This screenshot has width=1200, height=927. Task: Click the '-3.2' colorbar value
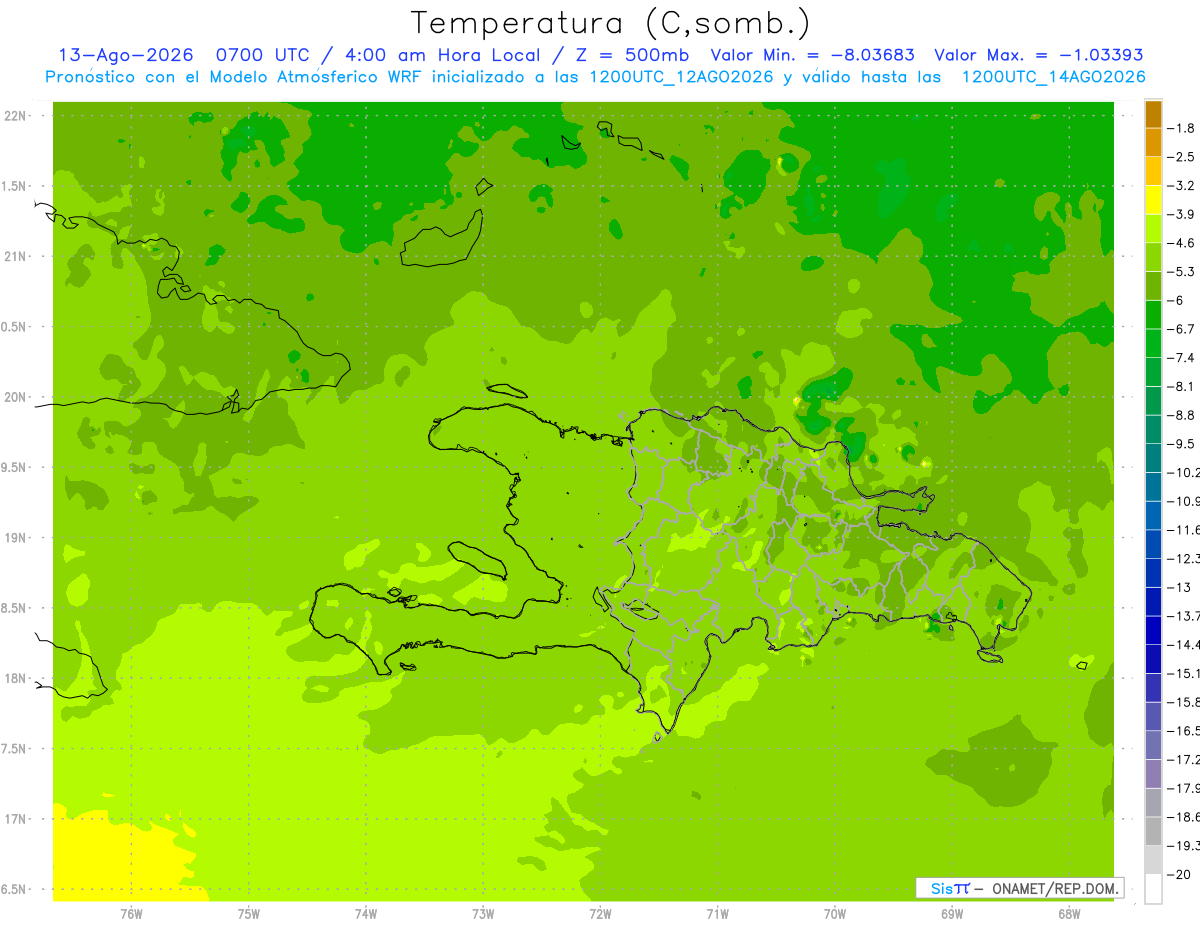1182,186
